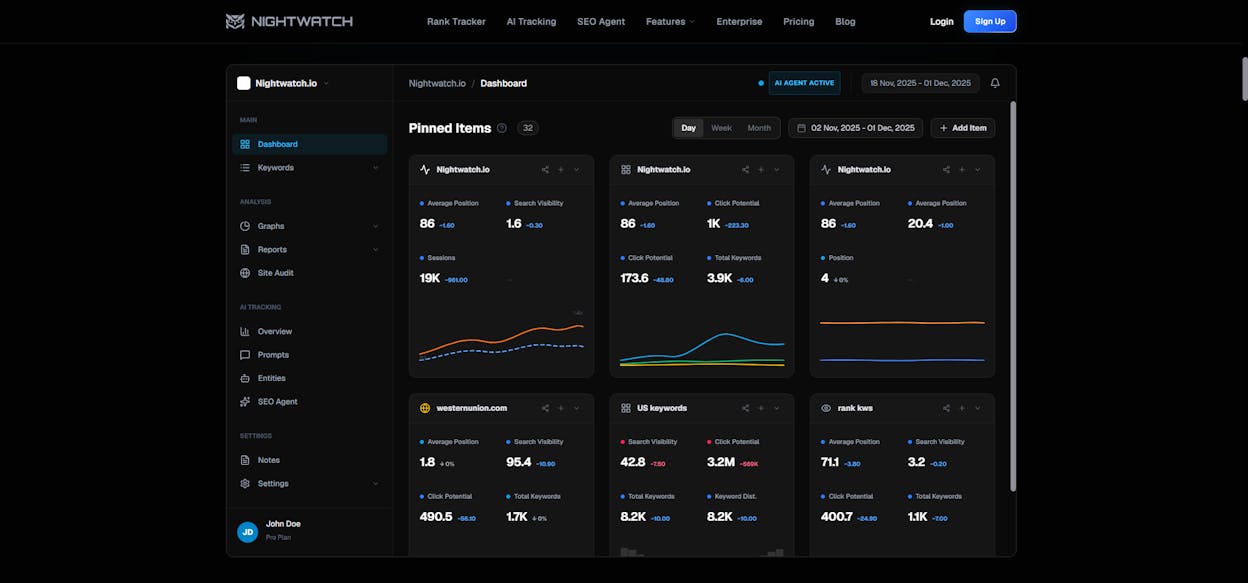This screenshot has height=583, width=1248.
Task: Click the Overview bar chart icon
Action: click(245, 331)
